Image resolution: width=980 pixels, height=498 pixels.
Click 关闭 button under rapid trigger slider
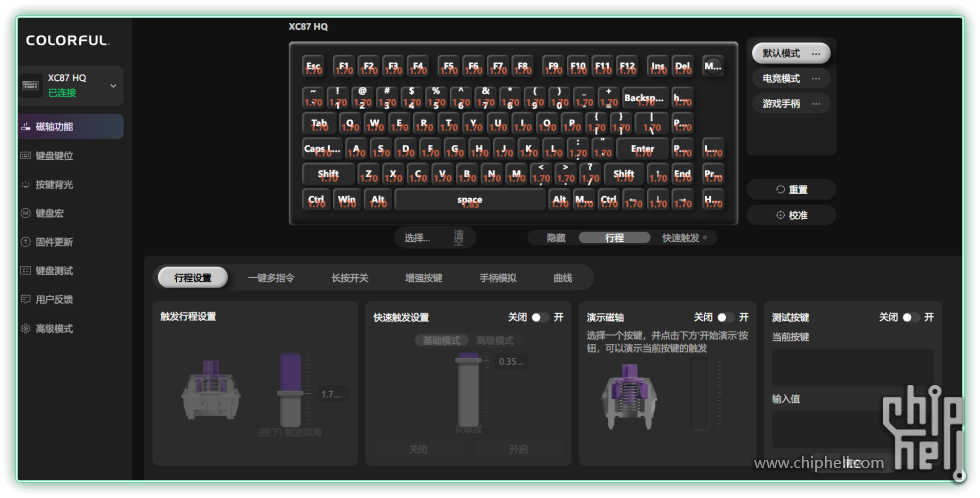coord(418,449)
